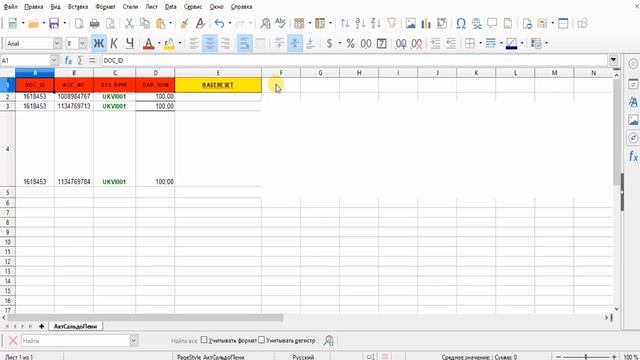Insert special character Omega icon
The image size is (640, 360).
point(461,23)
